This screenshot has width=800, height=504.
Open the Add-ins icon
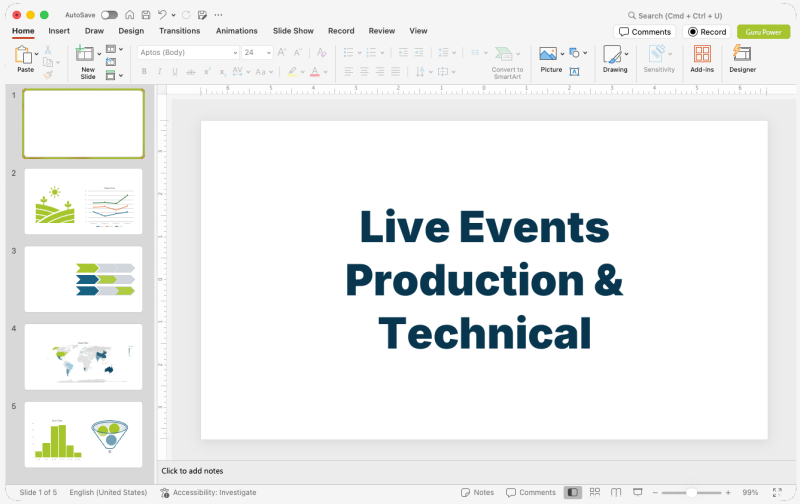point(702,54)
